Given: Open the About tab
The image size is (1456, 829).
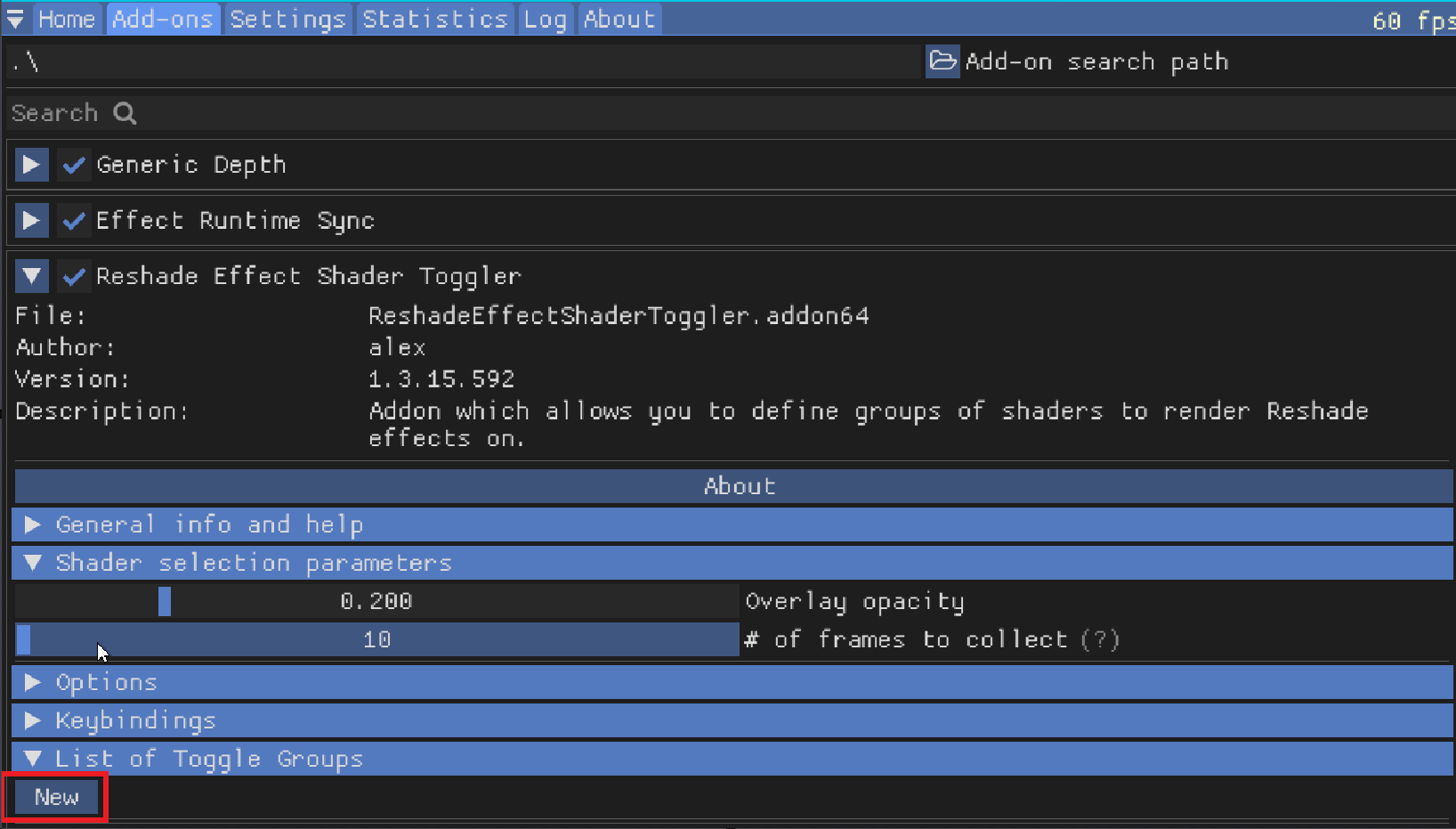Looking at the screenshot, I should [619, 19].
